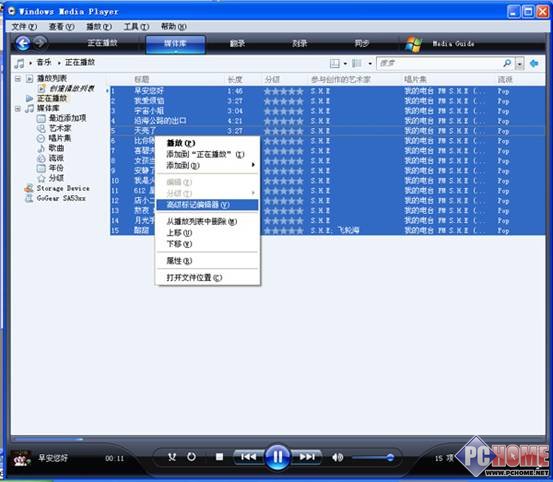This screenshot has height=482, width=553.
Task: Click Media Guide button
Action: [x=453, y=44]
